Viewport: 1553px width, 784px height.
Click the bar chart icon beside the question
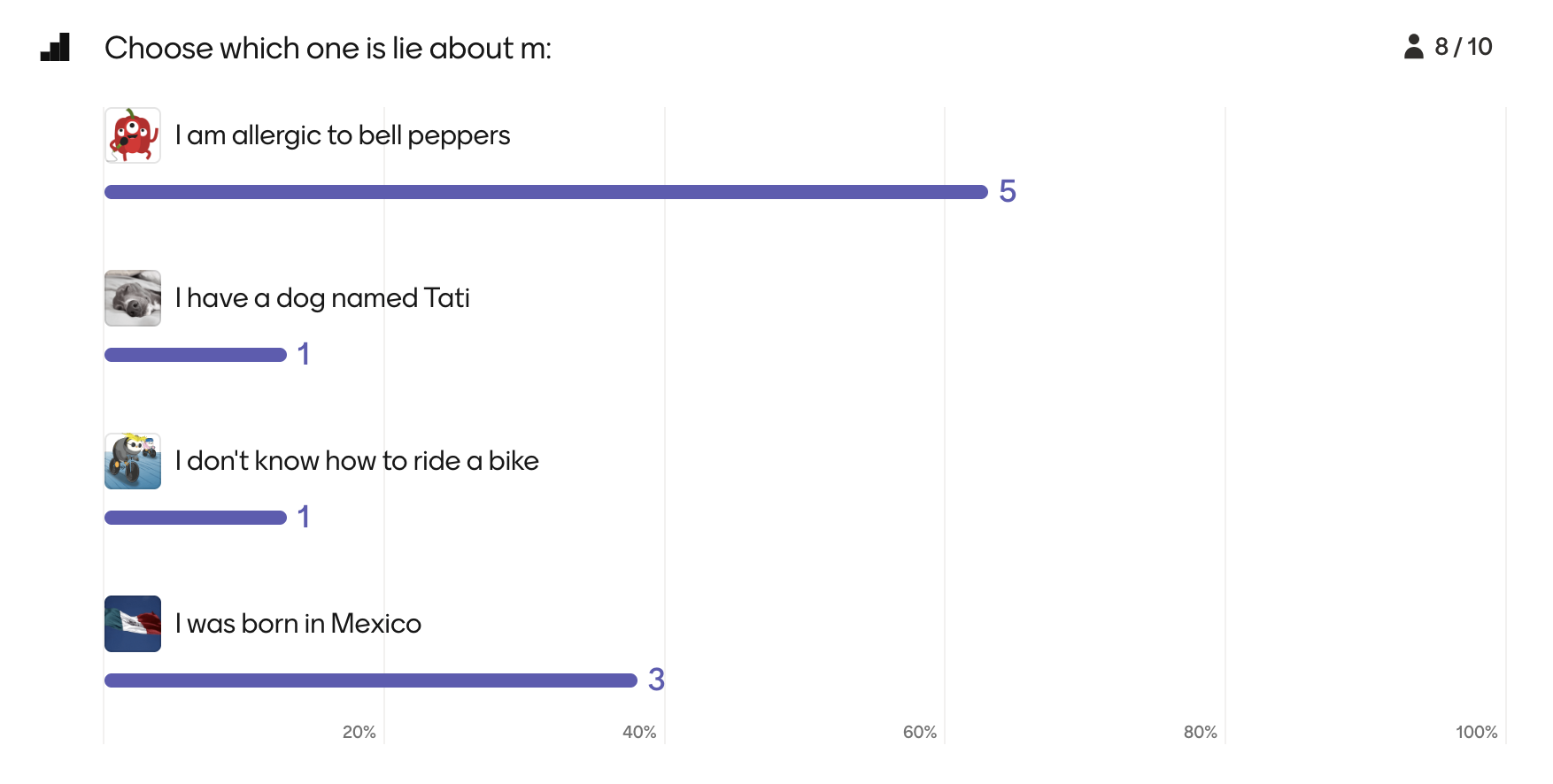55,48
